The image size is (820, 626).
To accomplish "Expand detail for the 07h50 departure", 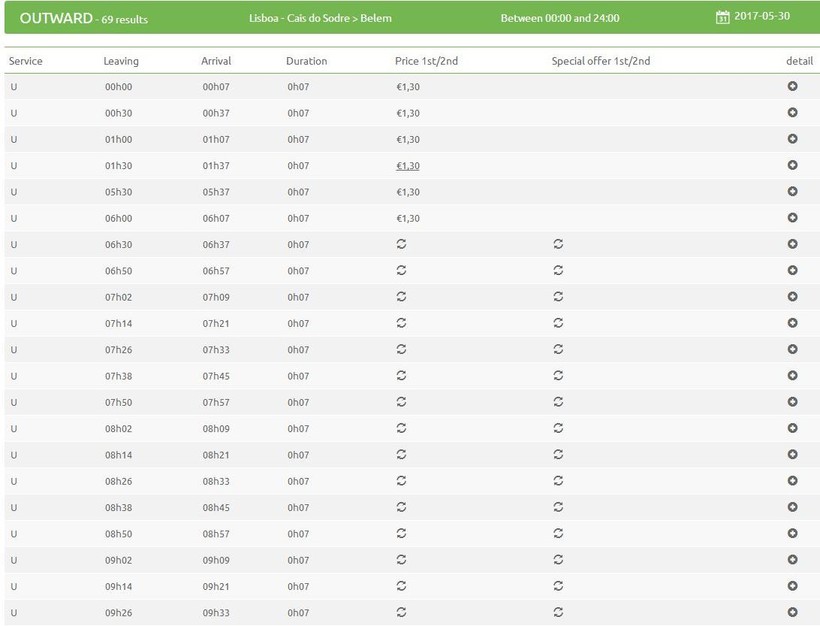I will click(x=792, y=402).
